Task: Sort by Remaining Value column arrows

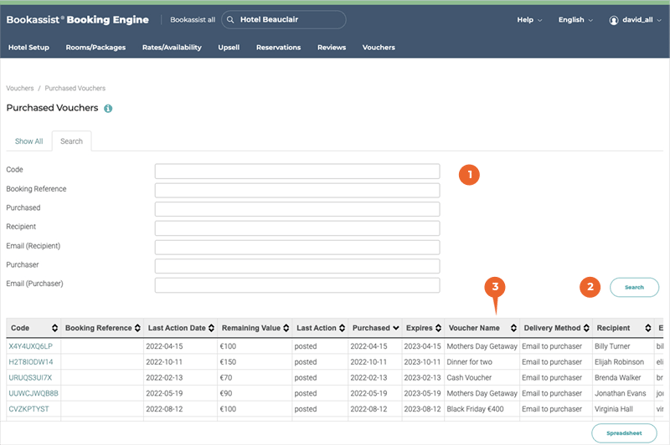Action: (288, 328)
